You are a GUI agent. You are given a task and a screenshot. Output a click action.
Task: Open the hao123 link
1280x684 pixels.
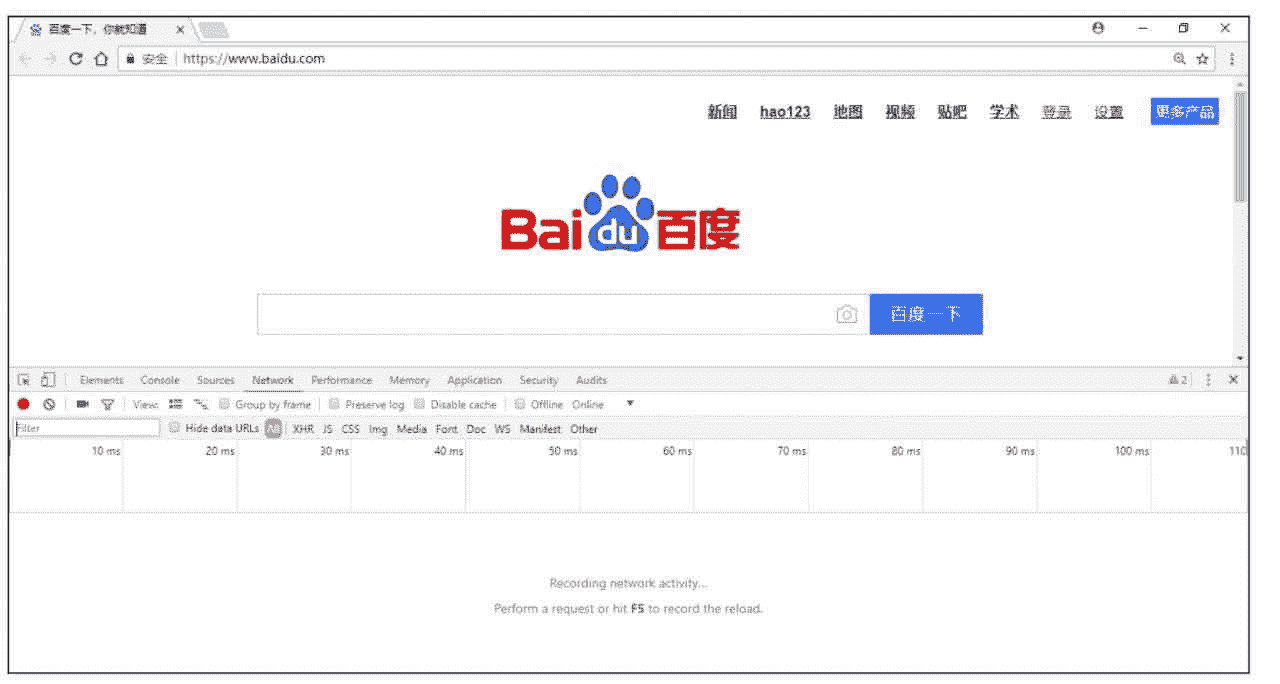[785, 112]
